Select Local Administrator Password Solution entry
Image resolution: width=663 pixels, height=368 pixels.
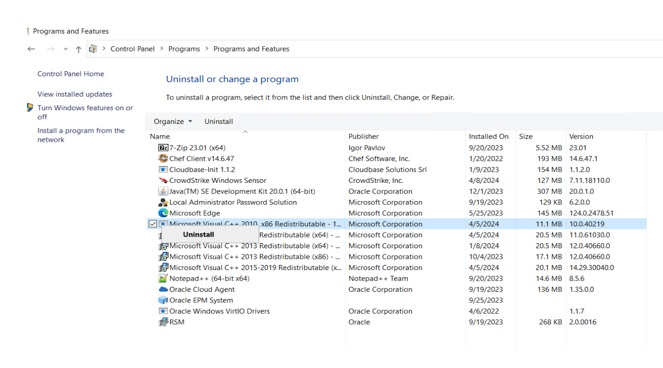(x=233, y=203)
